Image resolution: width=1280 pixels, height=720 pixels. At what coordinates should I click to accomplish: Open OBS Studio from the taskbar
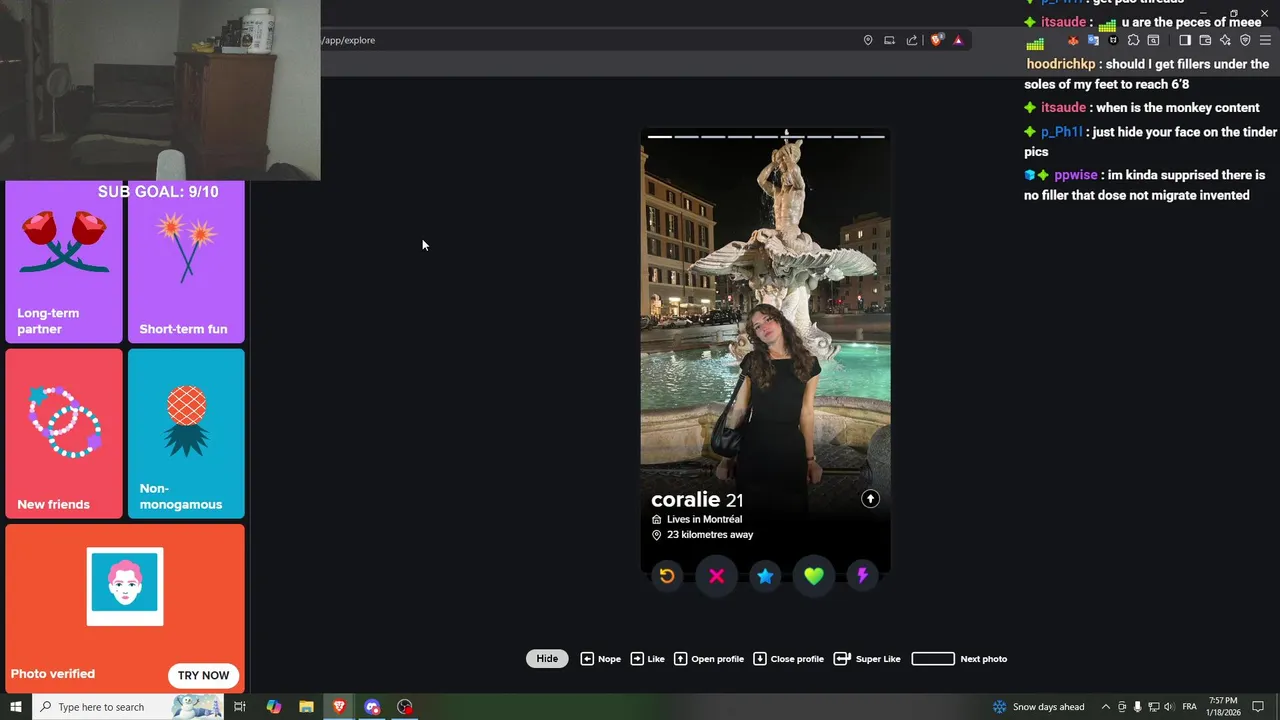pos(405,707)
